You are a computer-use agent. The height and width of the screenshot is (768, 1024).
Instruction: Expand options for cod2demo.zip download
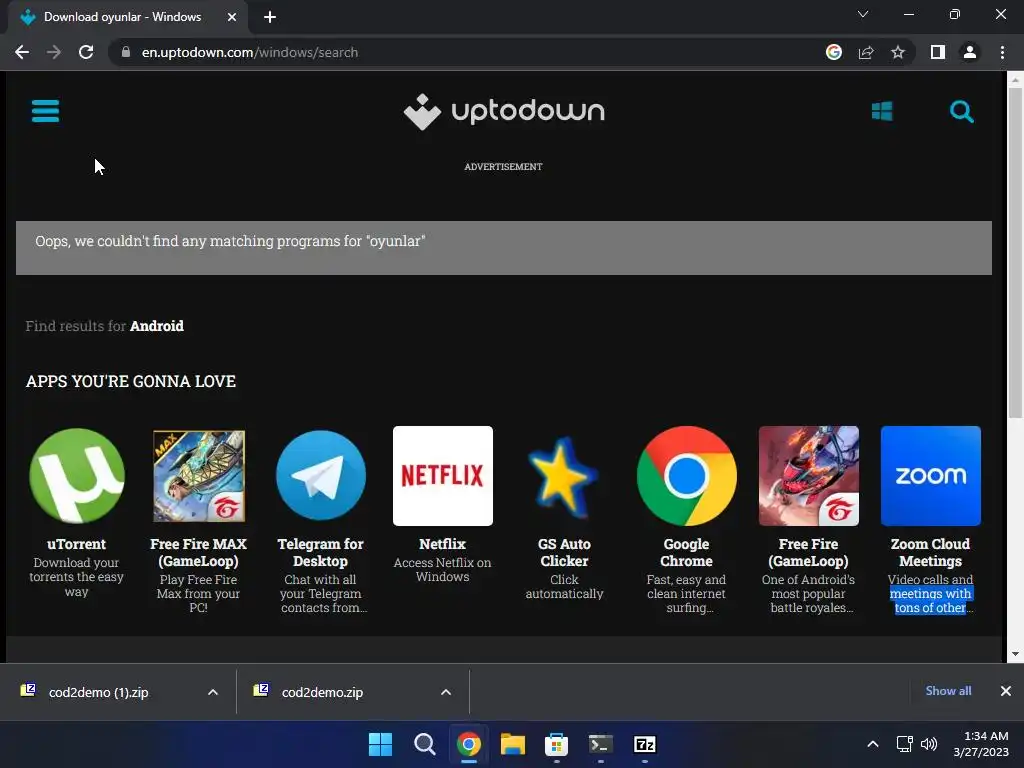click(x=446, y=692)
